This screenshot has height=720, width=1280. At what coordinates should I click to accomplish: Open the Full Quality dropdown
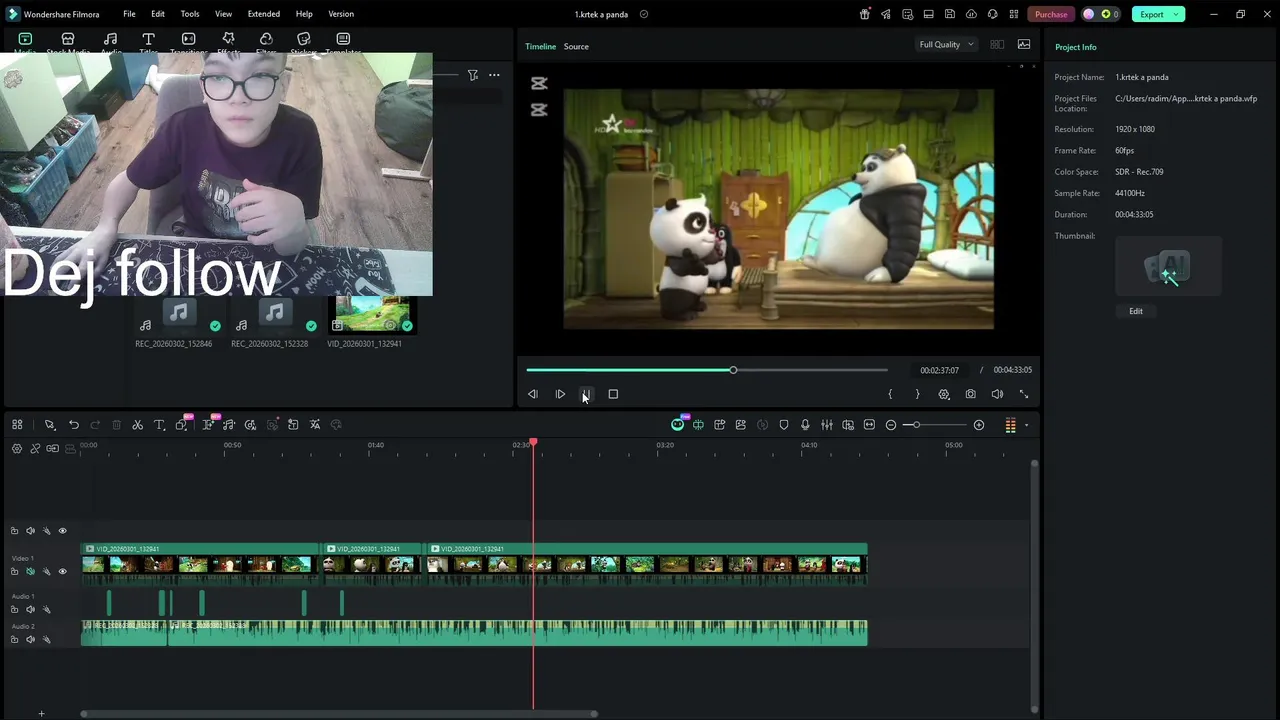pyautogui.click(x=946, y=44)
